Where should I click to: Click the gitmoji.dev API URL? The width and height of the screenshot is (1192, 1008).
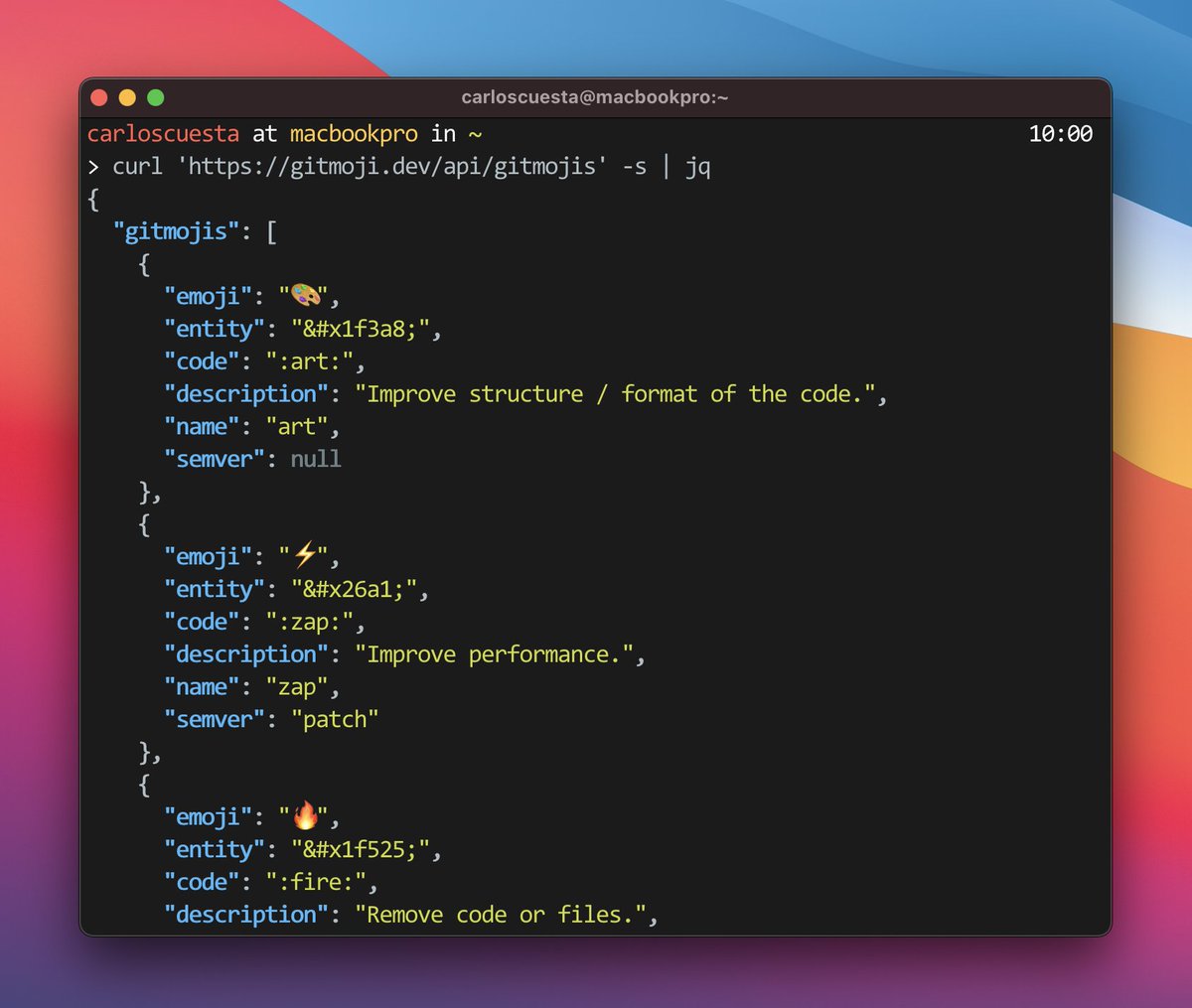point(392,167)
